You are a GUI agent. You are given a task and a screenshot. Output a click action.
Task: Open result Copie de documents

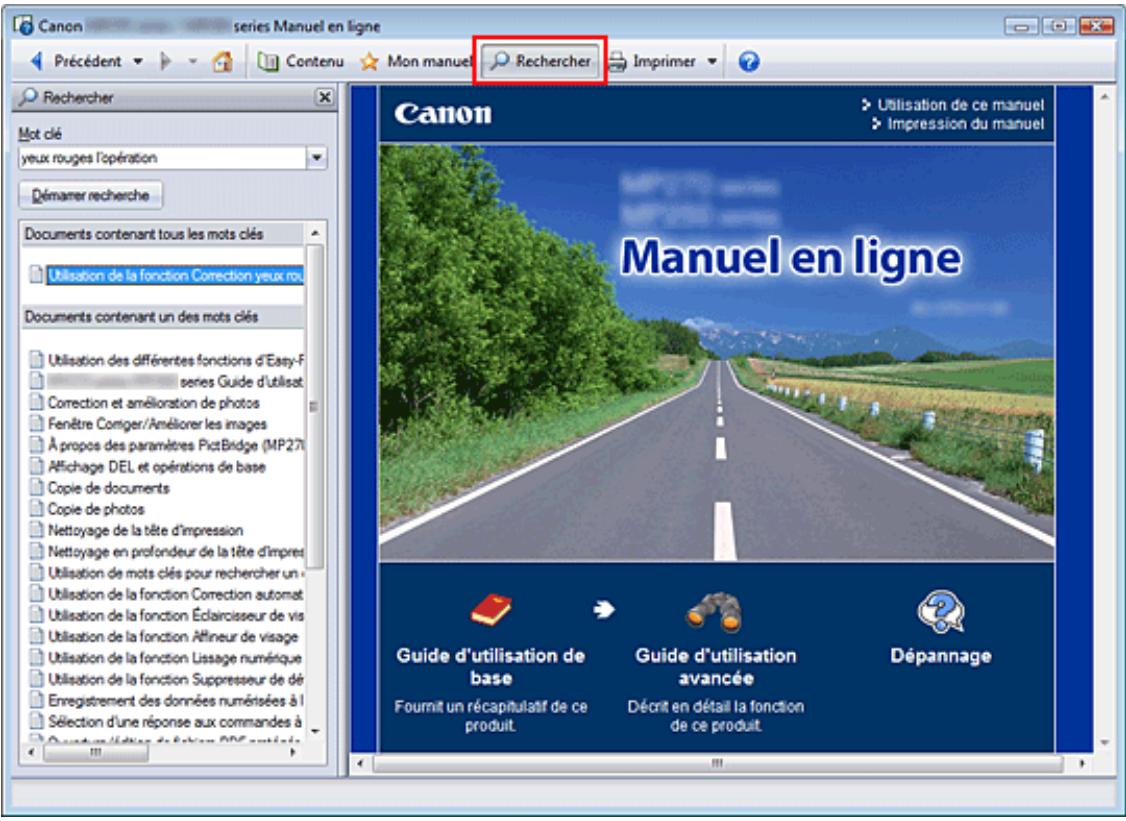(108, 488)
